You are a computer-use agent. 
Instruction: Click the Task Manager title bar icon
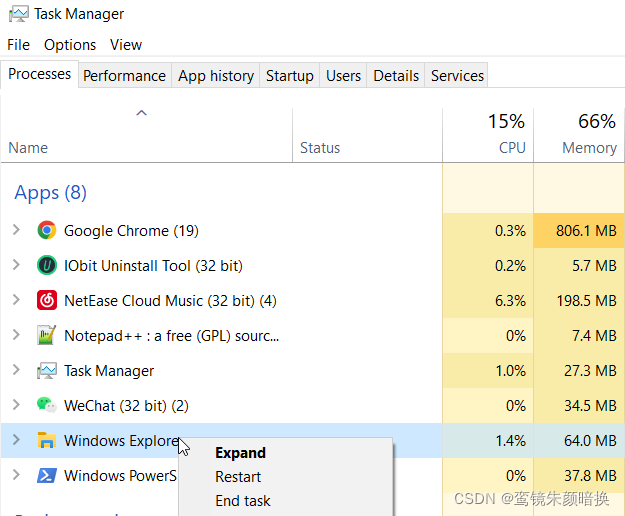(18, 14)
